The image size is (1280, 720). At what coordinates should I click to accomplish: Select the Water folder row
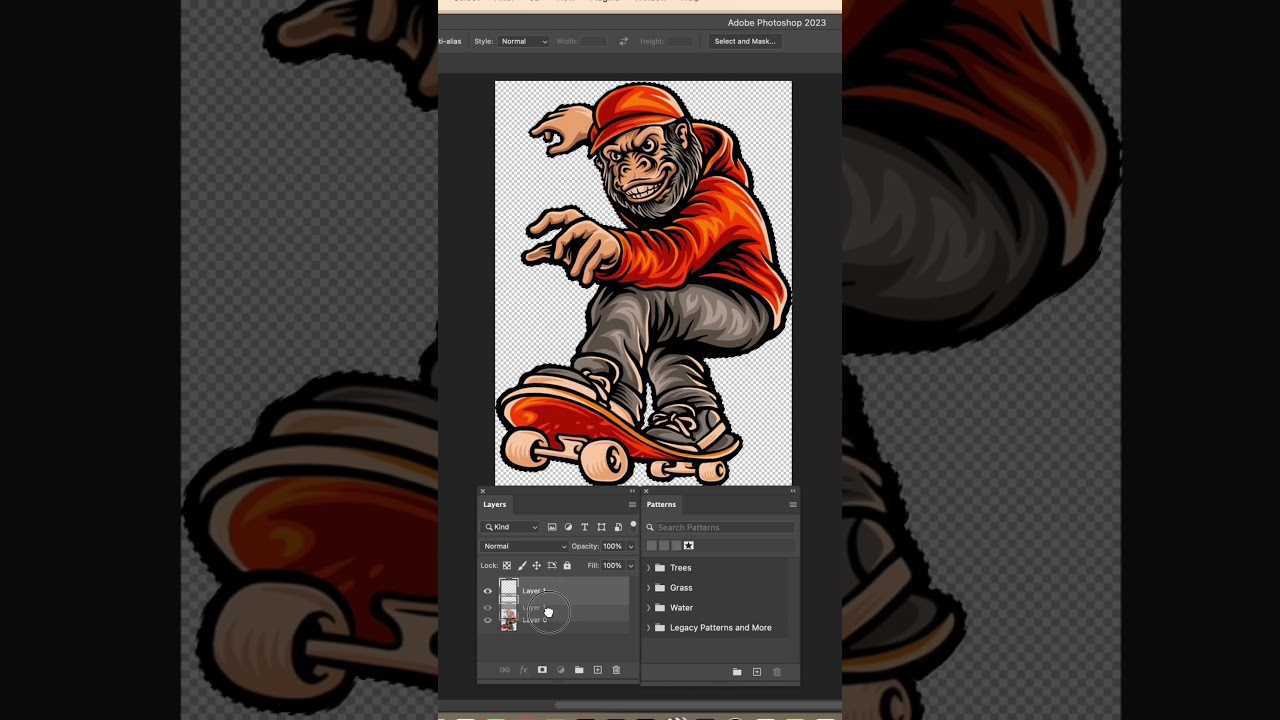coord(715,608)
